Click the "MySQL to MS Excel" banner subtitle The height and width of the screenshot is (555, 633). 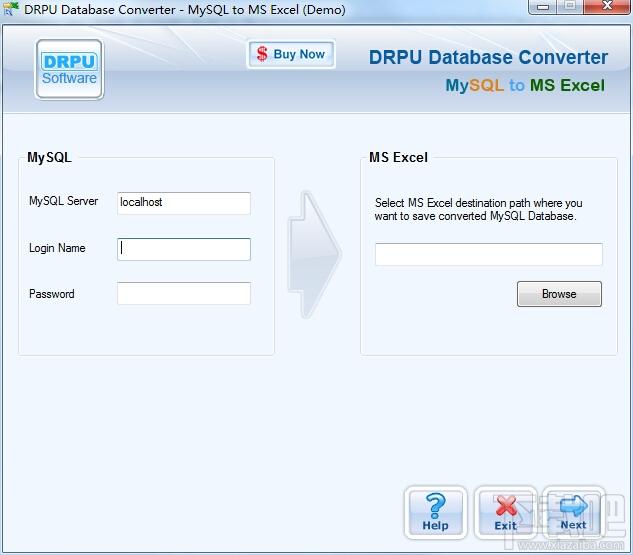tap(525, 85)
